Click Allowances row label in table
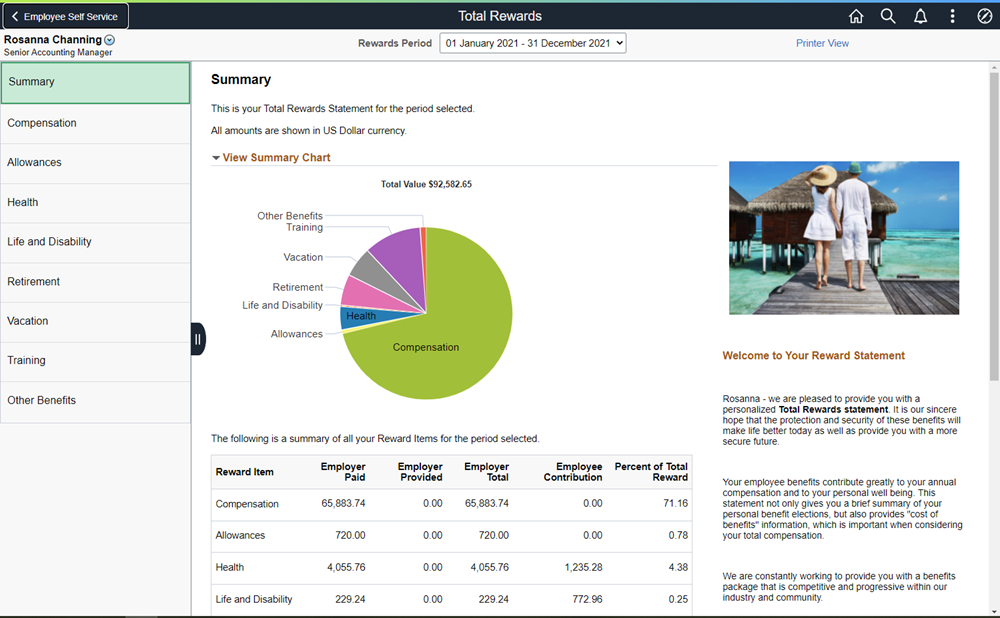 [x=240, y=536]
